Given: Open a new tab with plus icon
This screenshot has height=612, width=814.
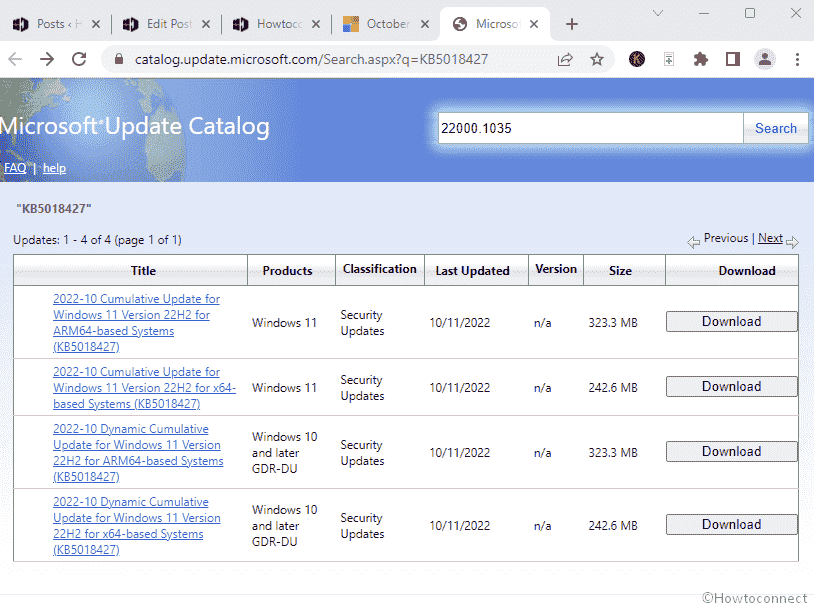Looking at the screenshot, I should coord(572,24).
